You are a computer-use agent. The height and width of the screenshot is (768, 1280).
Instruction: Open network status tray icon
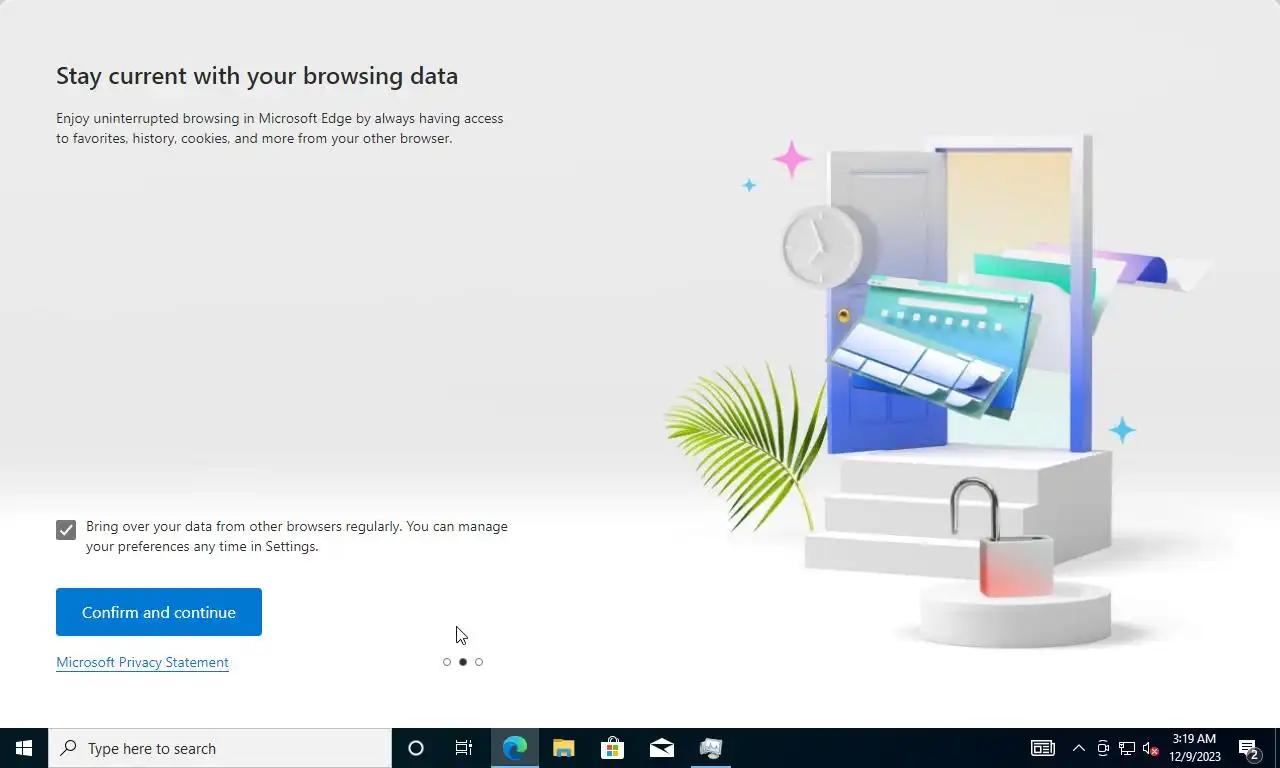click(1127, 748)
